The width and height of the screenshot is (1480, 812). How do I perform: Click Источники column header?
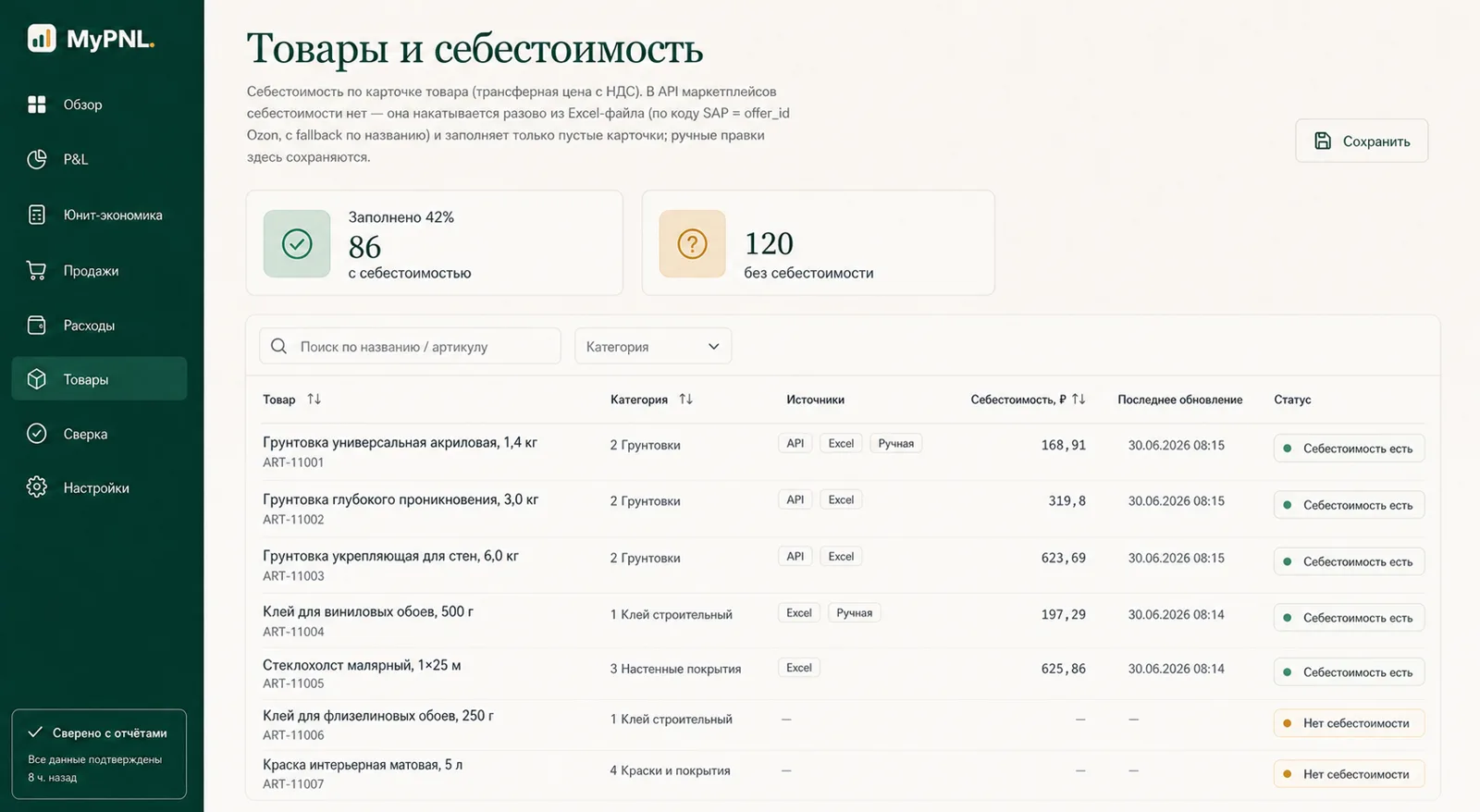[x=815, y=400]
